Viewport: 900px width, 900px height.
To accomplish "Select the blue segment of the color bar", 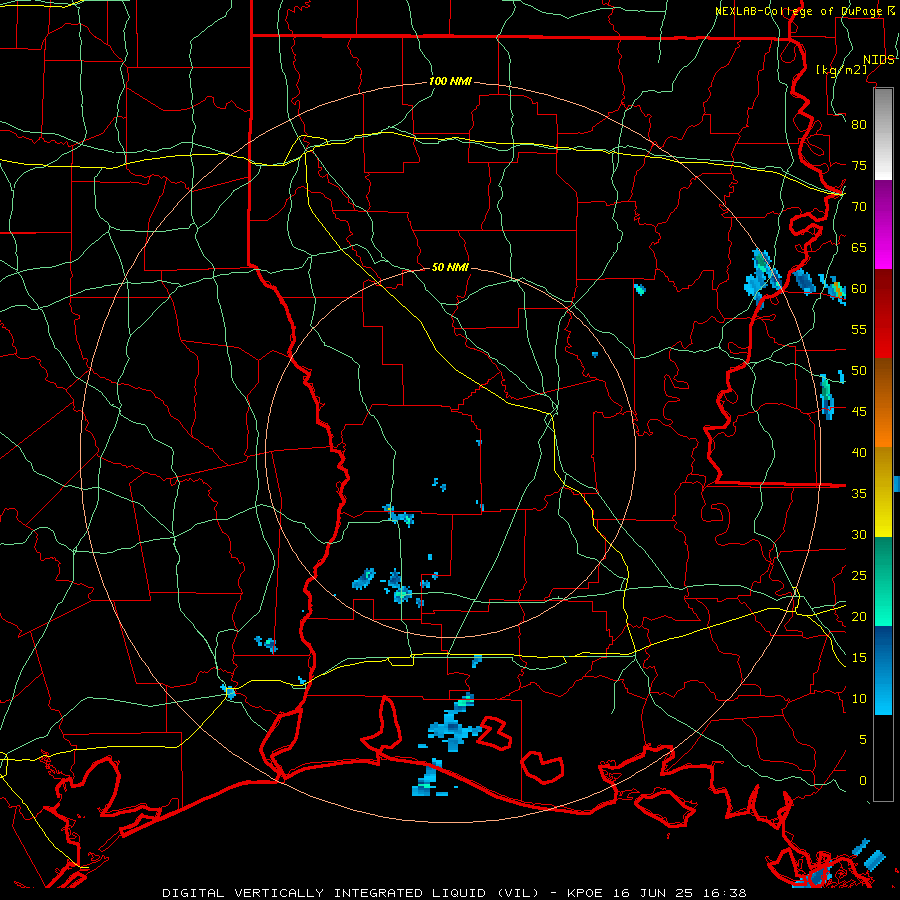I will (x=883, y=670).
